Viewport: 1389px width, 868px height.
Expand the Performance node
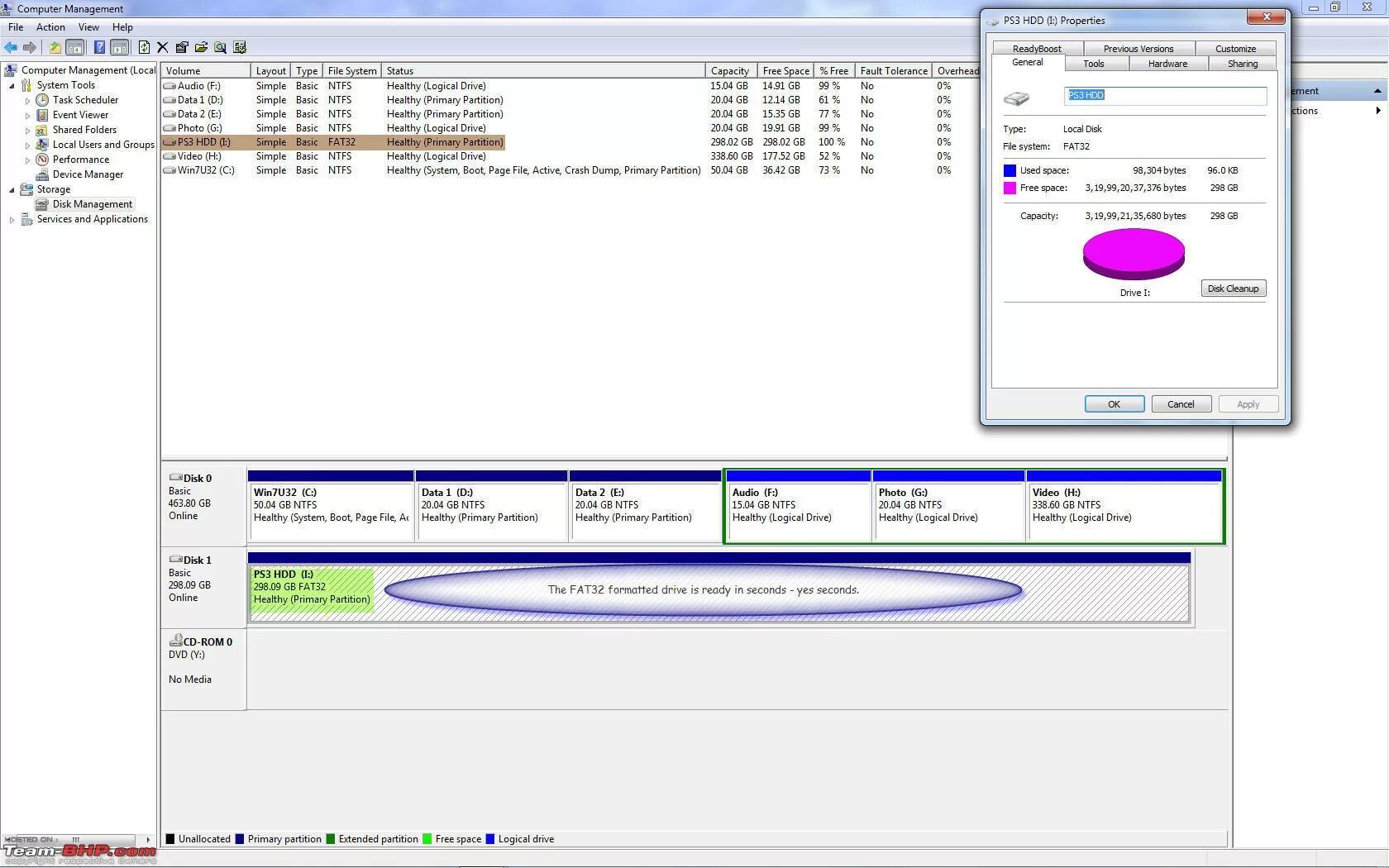pyautogui.click(x=27, y=160)
